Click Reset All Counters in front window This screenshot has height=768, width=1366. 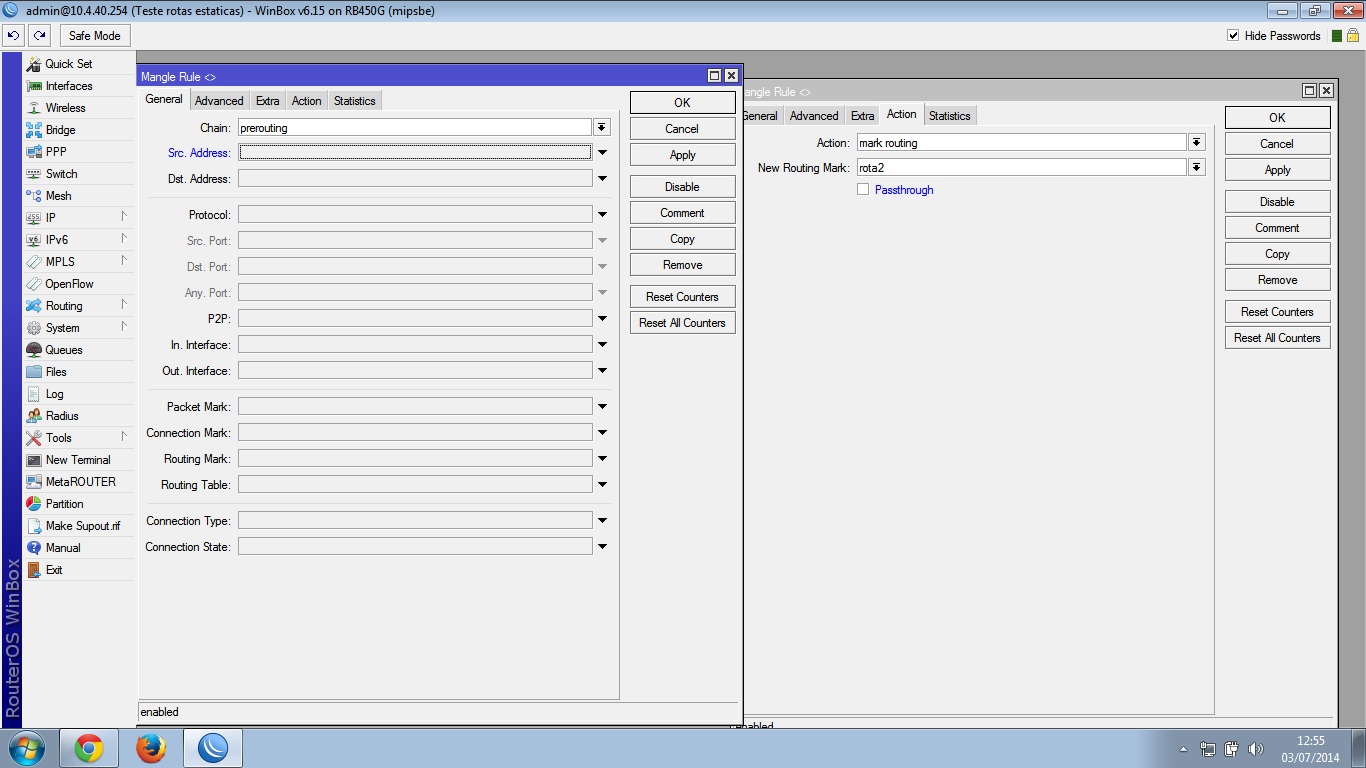(682, 323)
